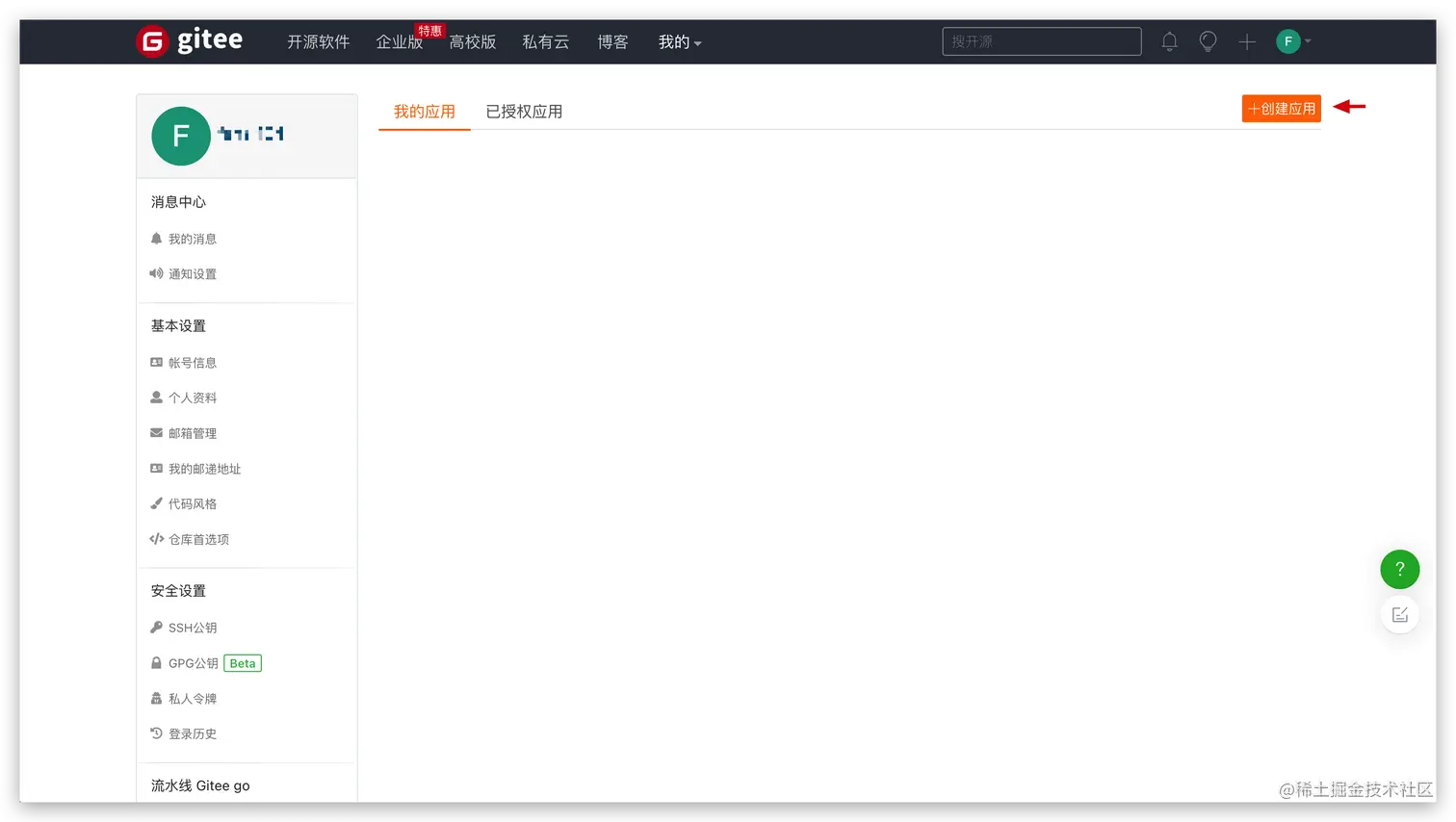The width and height of the screenshot is (1456, 822).
Task: Open 仓库首选项 in sidebar
Action: (190, 539)
